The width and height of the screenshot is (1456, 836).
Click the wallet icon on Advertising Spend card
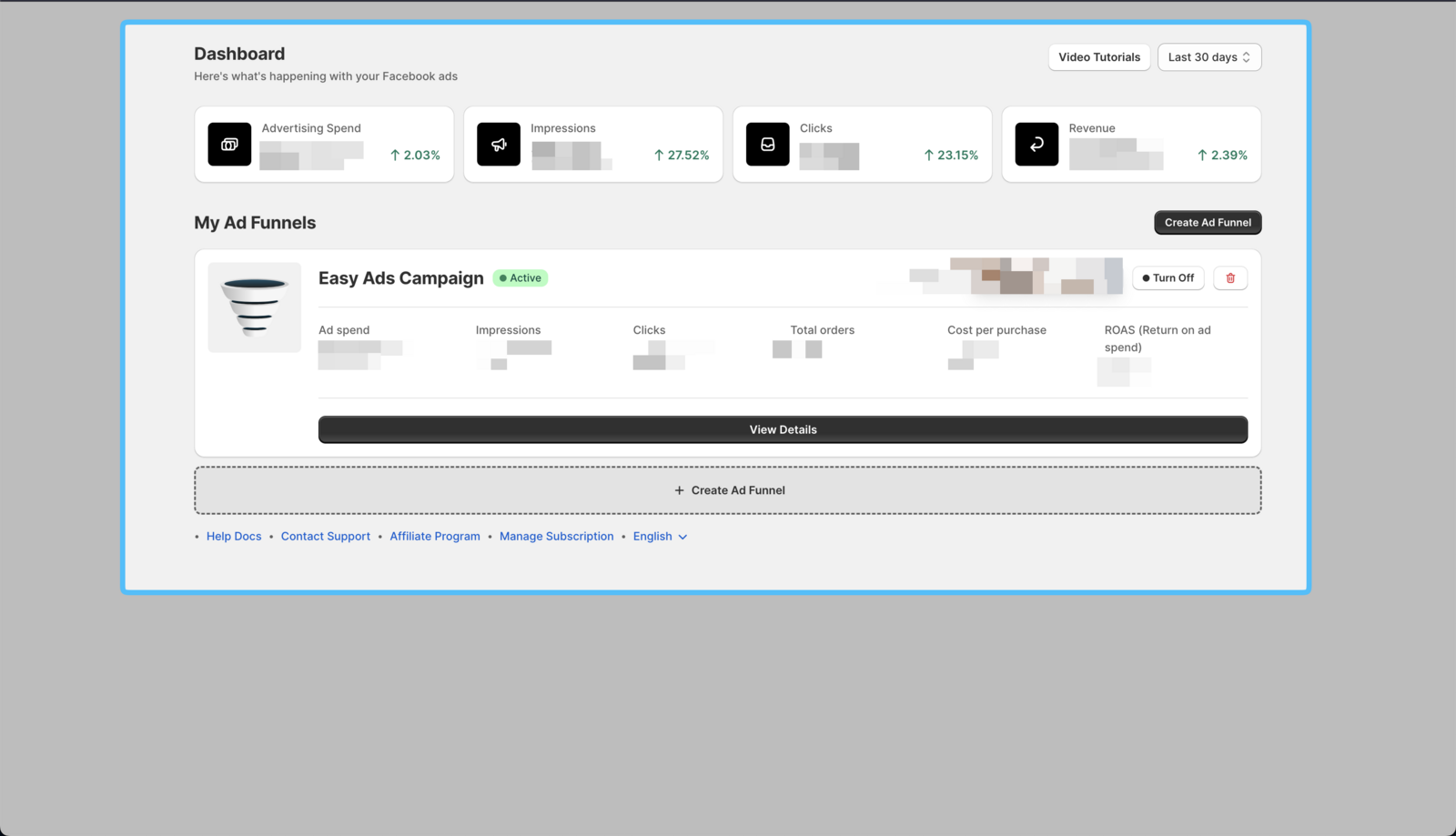click(228, 144)
